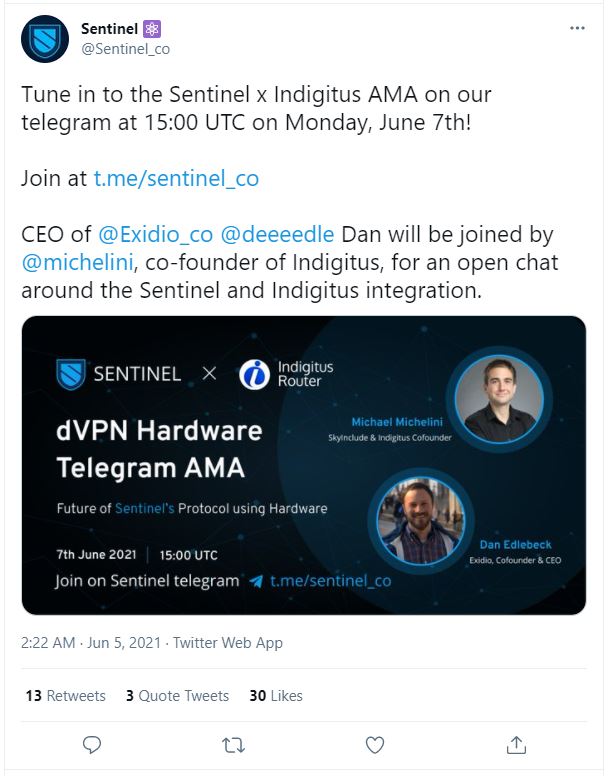Viewport: 609px width, 776px height.
Task: Click the retweet arrows icon
Action: click(x=233, y=744)
